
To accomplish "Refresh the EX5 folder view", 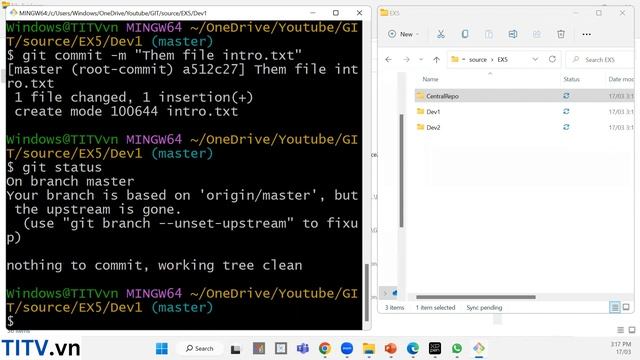I will point(552,59).
